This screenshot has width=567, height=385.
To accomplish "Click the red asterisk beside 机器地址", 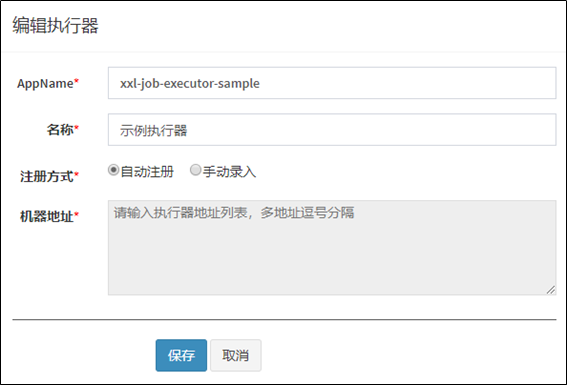I will tap(76, 213).
